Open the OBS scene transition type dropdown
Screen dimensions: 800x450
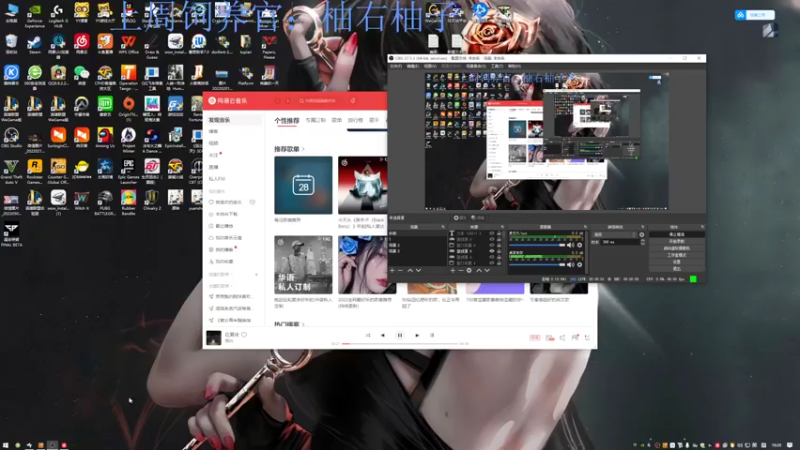click(615, 235)
